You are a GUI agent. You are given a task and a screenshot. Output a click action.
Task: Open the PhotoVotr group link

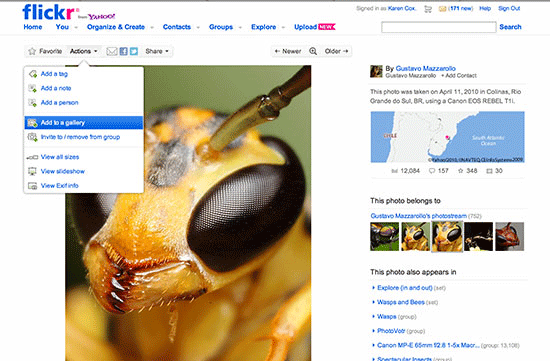pyautogui.click(x=391, y=331)
